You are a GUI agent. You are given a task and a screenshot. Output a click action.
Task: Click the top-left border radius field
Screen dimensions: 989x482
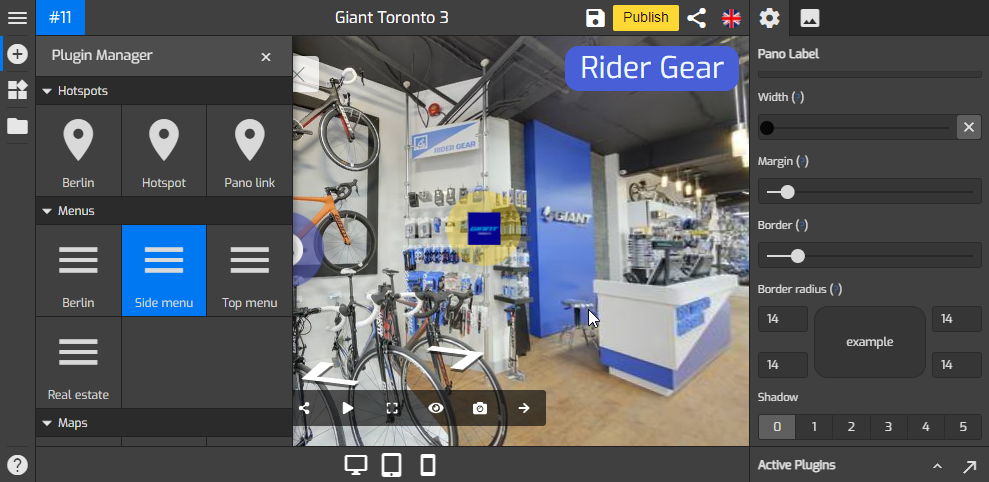tap(783, 319)
